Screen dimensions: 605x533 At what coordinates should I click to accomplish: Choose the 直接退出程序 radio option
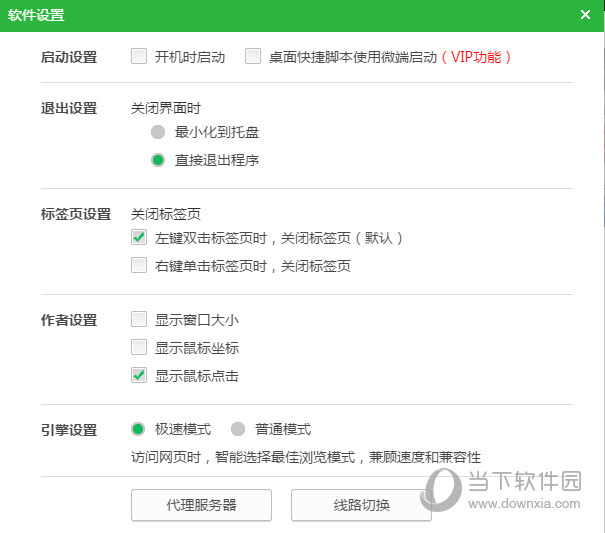coord(158,160)
